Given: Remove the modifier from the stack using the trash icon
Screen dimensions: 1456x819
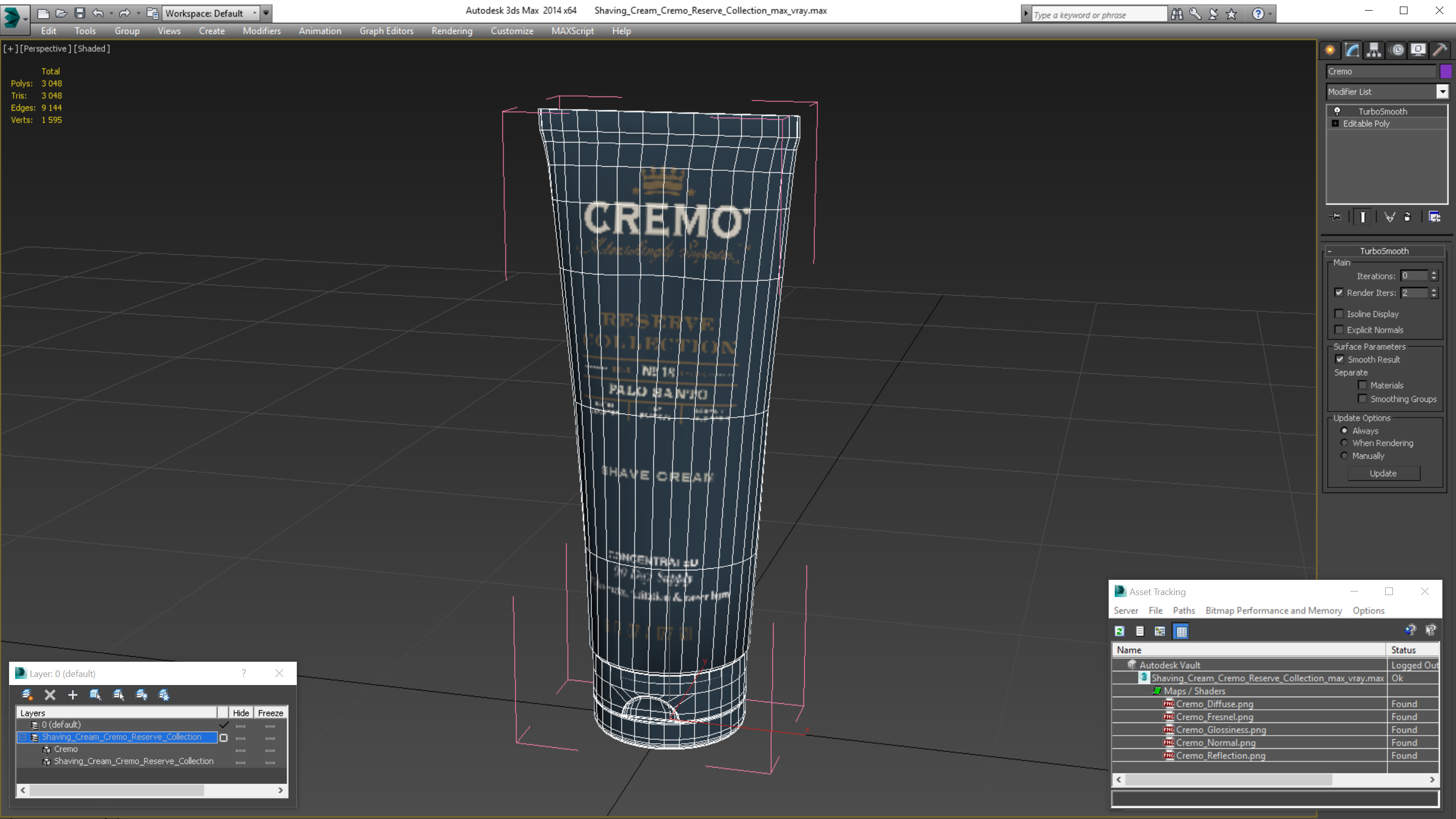Looking at the screenshot, I should coord(1407,217).
